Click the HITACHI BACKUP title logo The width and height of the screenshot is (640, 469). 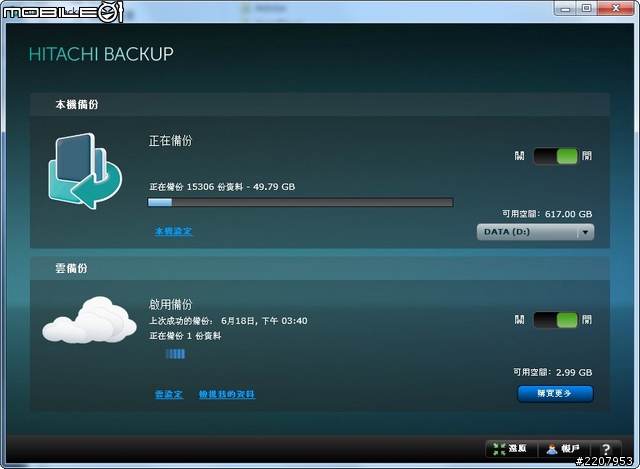101,54
